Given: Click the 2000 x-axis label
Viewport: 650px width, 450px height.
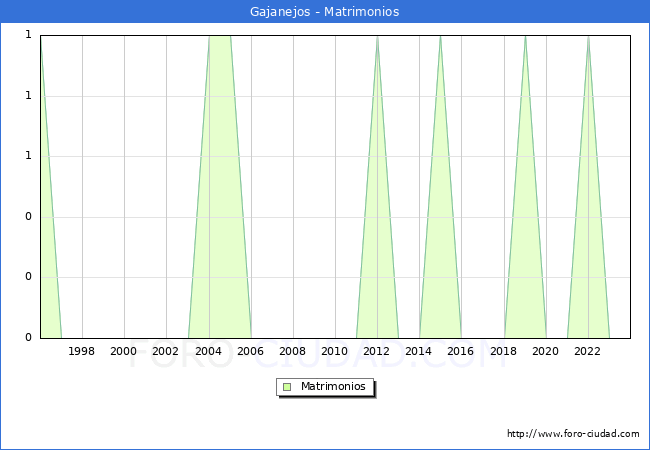Looking at the screenshot, I should [124, 351].
